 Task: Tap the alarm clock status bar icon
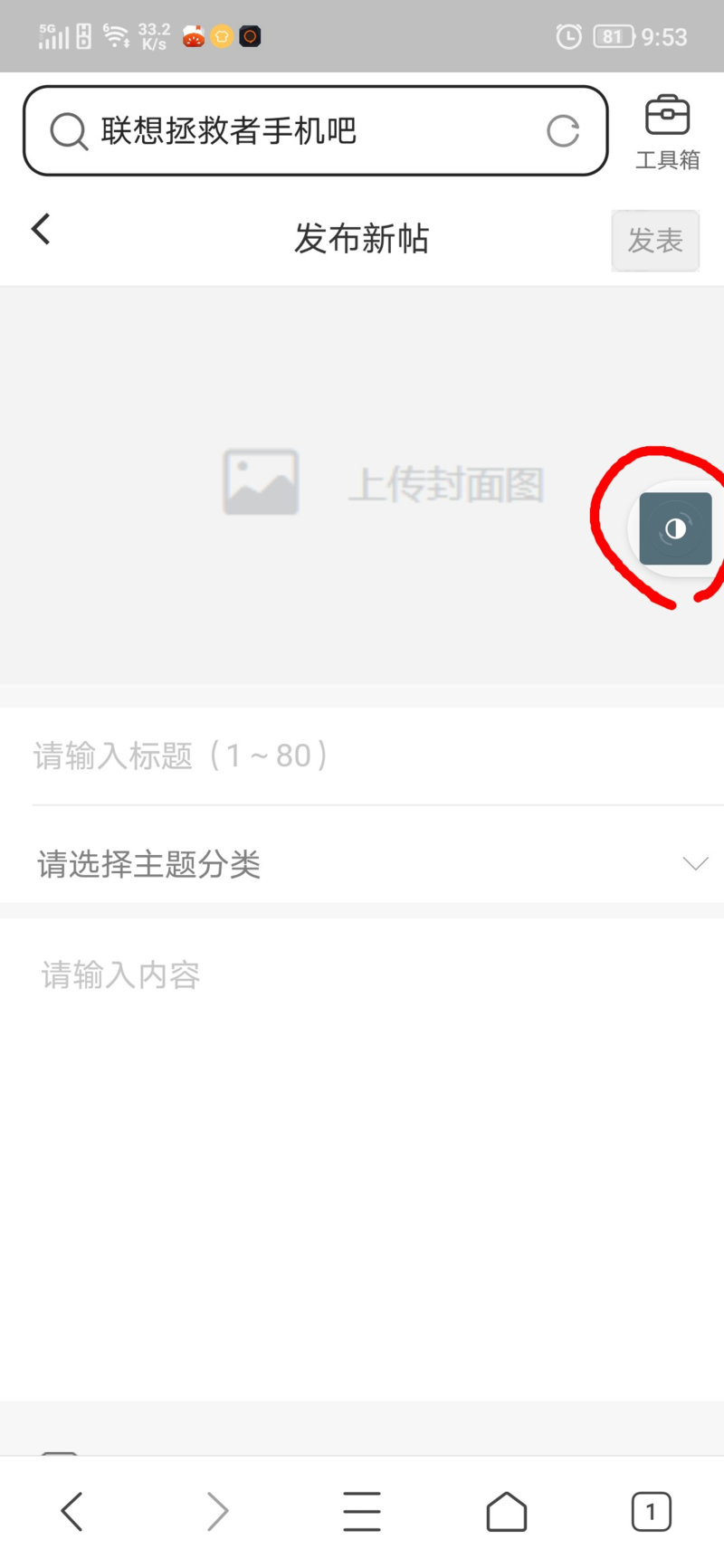(568, 36)
